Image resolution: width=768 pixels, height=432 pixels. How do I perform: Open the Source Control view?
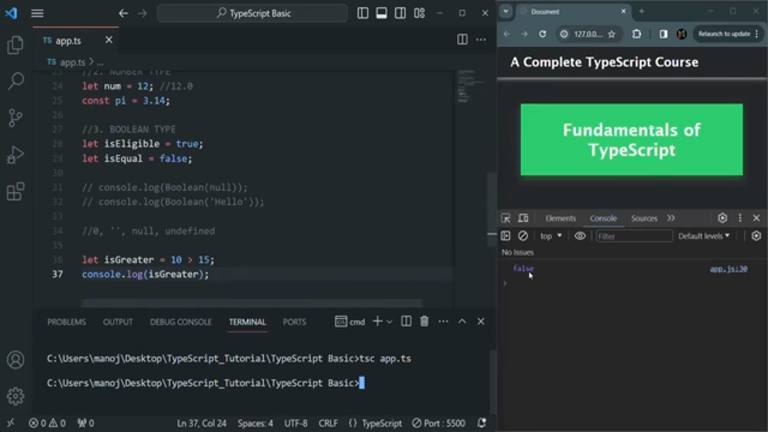point(15,118)
